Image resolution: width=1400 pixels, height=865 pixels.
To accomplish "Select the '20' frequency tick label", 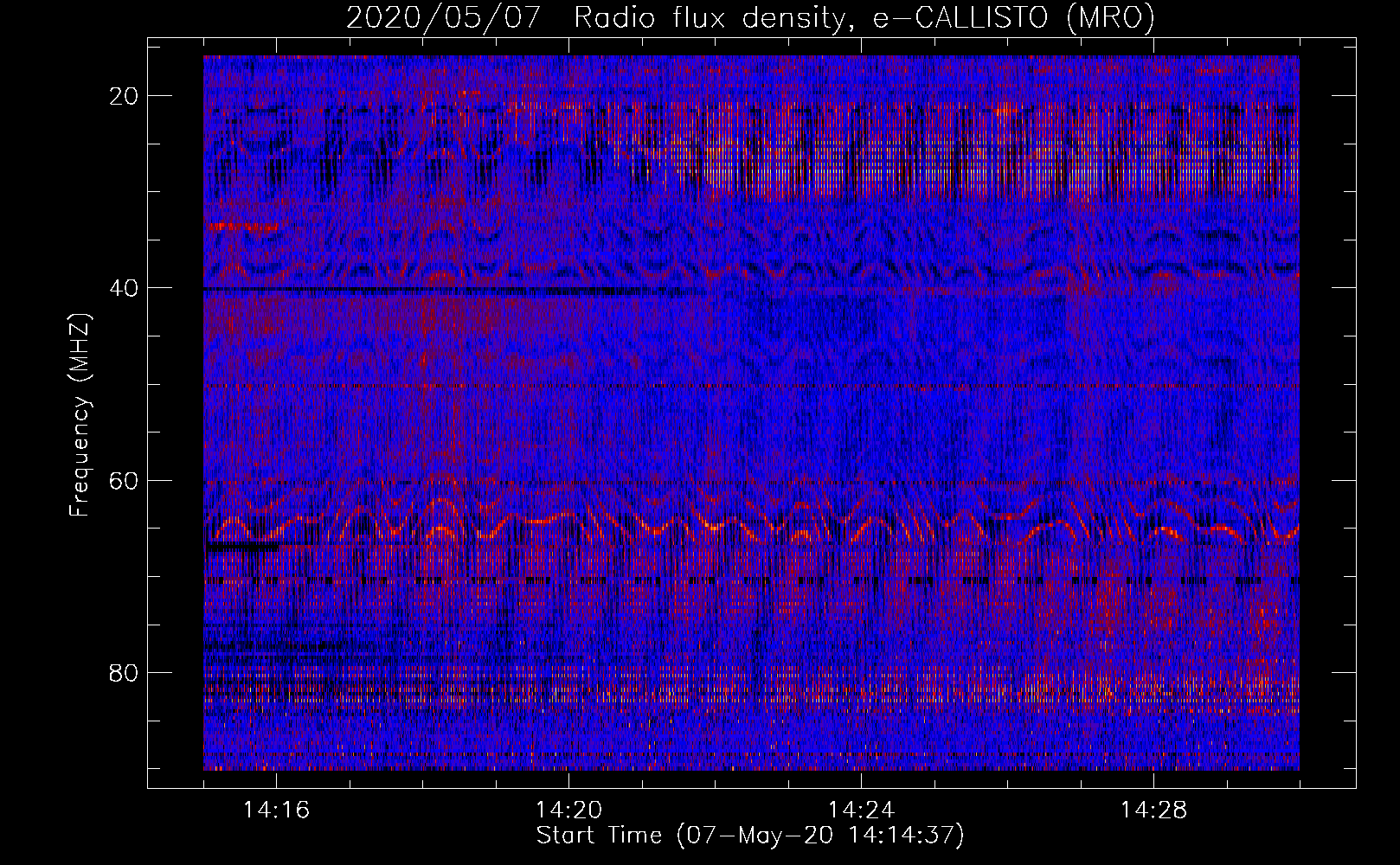I will tap(125, 96).
